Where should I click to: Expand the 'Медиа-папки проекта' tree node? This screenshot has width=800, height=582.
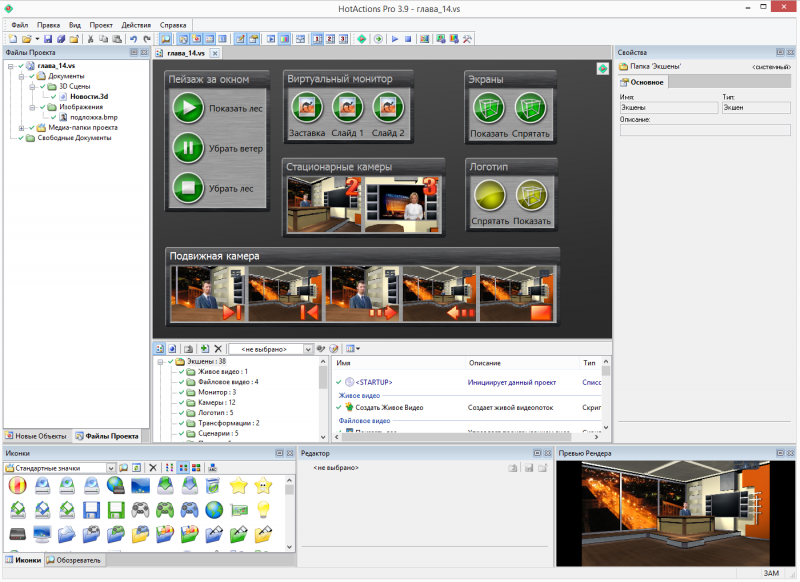[21, 128]
